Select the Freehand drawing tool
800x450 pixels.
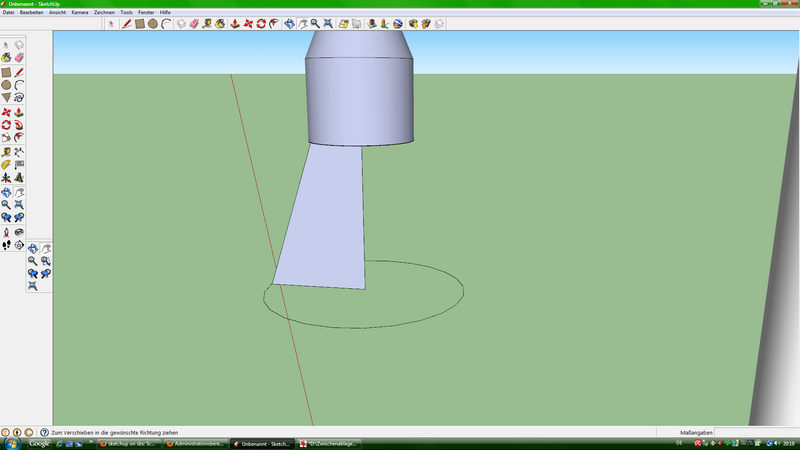tap(19, 98)
